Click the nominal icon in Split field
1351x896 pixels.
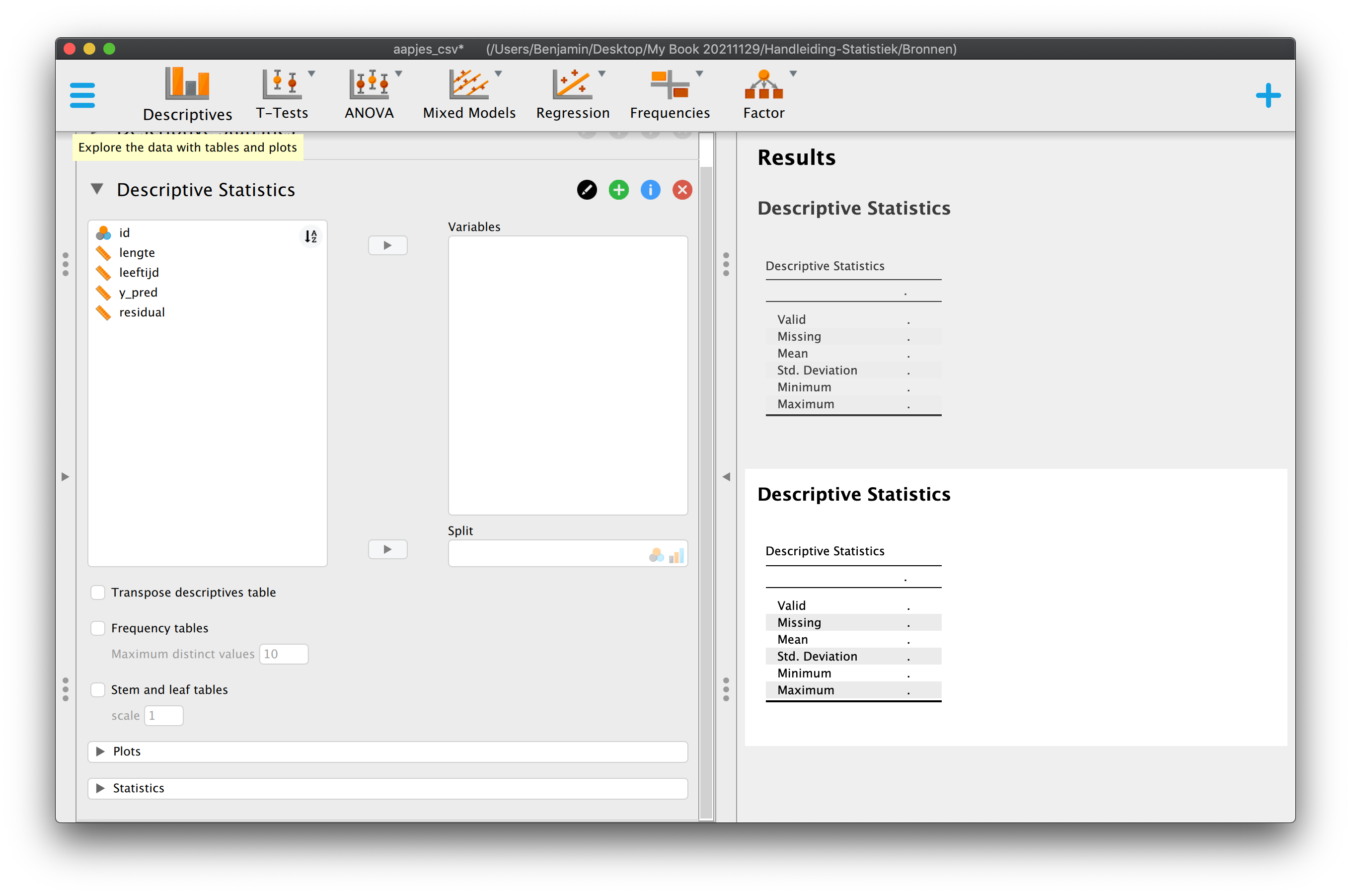click(x=656, y=555)
